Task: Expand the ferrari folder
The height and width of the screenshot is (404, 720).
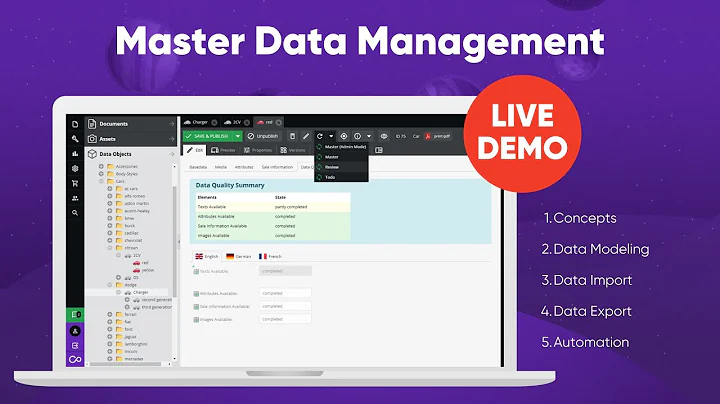Action: pos(110,314)
